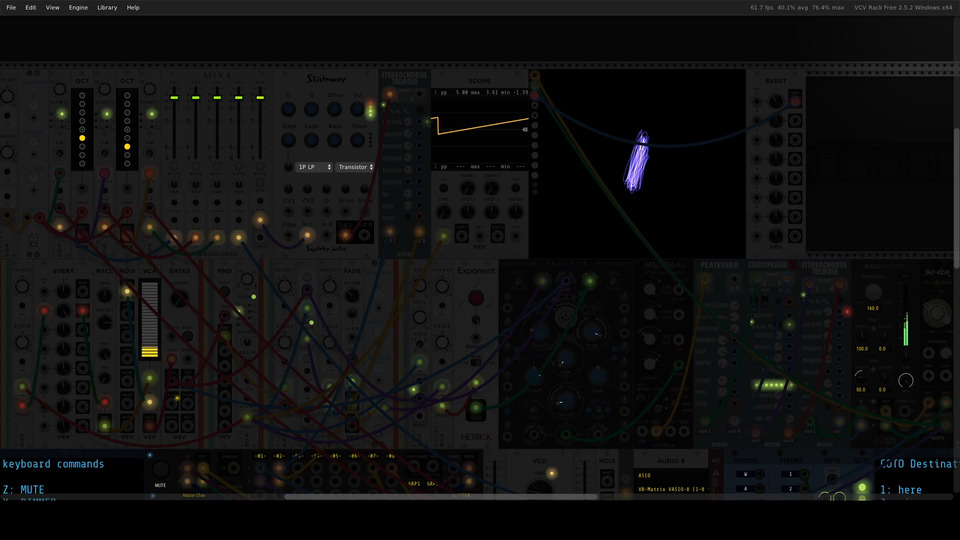Click the SCOPE waveform display
The image size is (960, 540).
[x=480, y=129]
